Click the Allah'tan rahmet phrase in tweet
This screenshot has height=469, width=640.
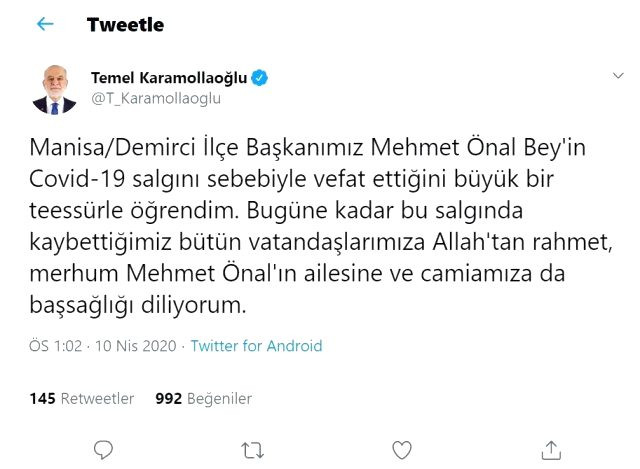[522, 242]
